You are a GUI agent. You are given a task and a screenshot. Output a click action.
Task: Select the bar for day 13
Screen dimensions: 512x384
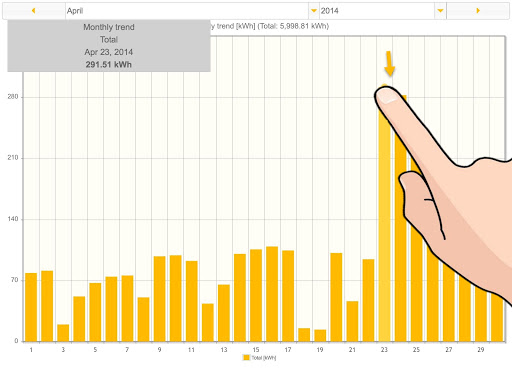(224, 313)
